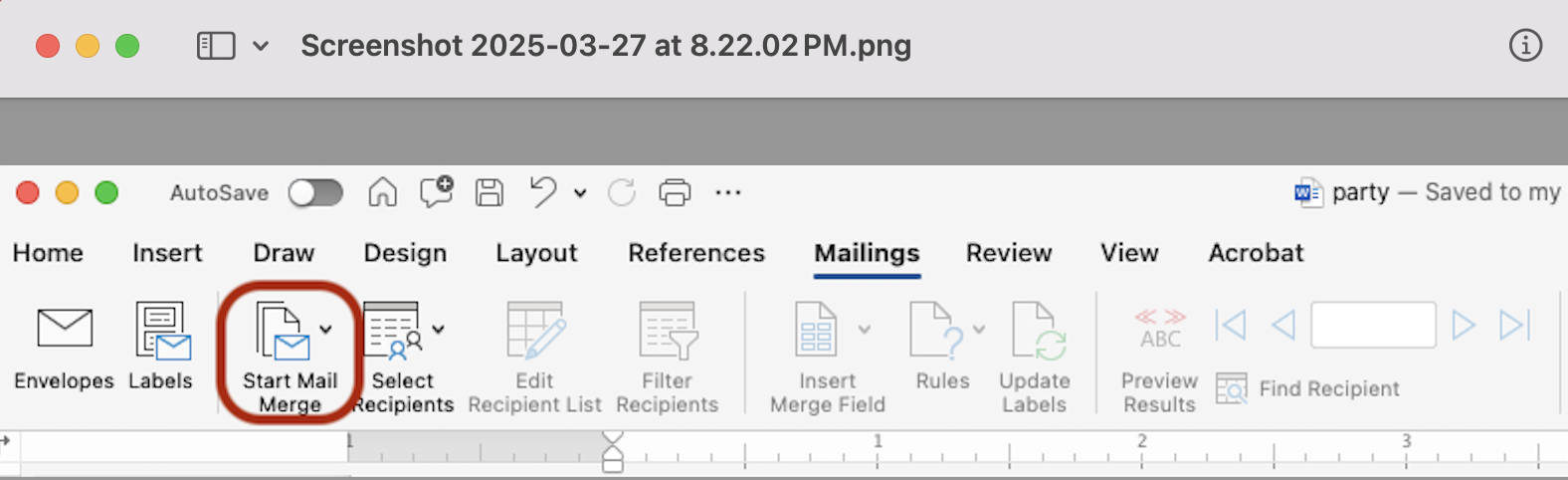Go to the last record
This screenshot has height=480, width=1568.
[1515, 326]
